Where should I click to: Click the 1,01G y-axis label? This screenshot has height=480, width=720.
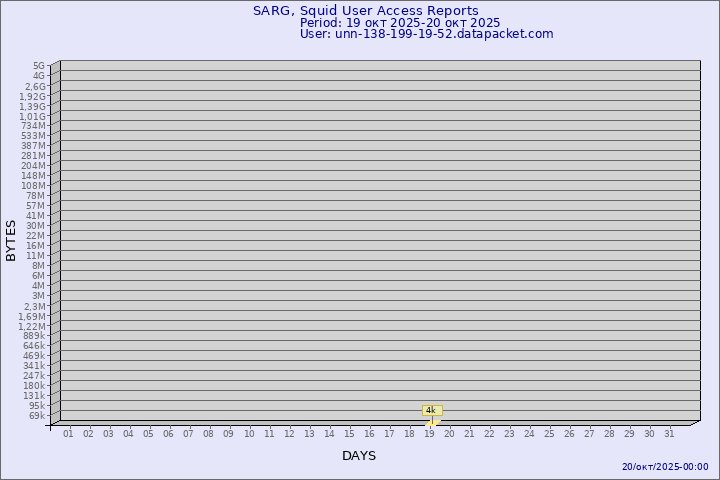pos(33,116)
